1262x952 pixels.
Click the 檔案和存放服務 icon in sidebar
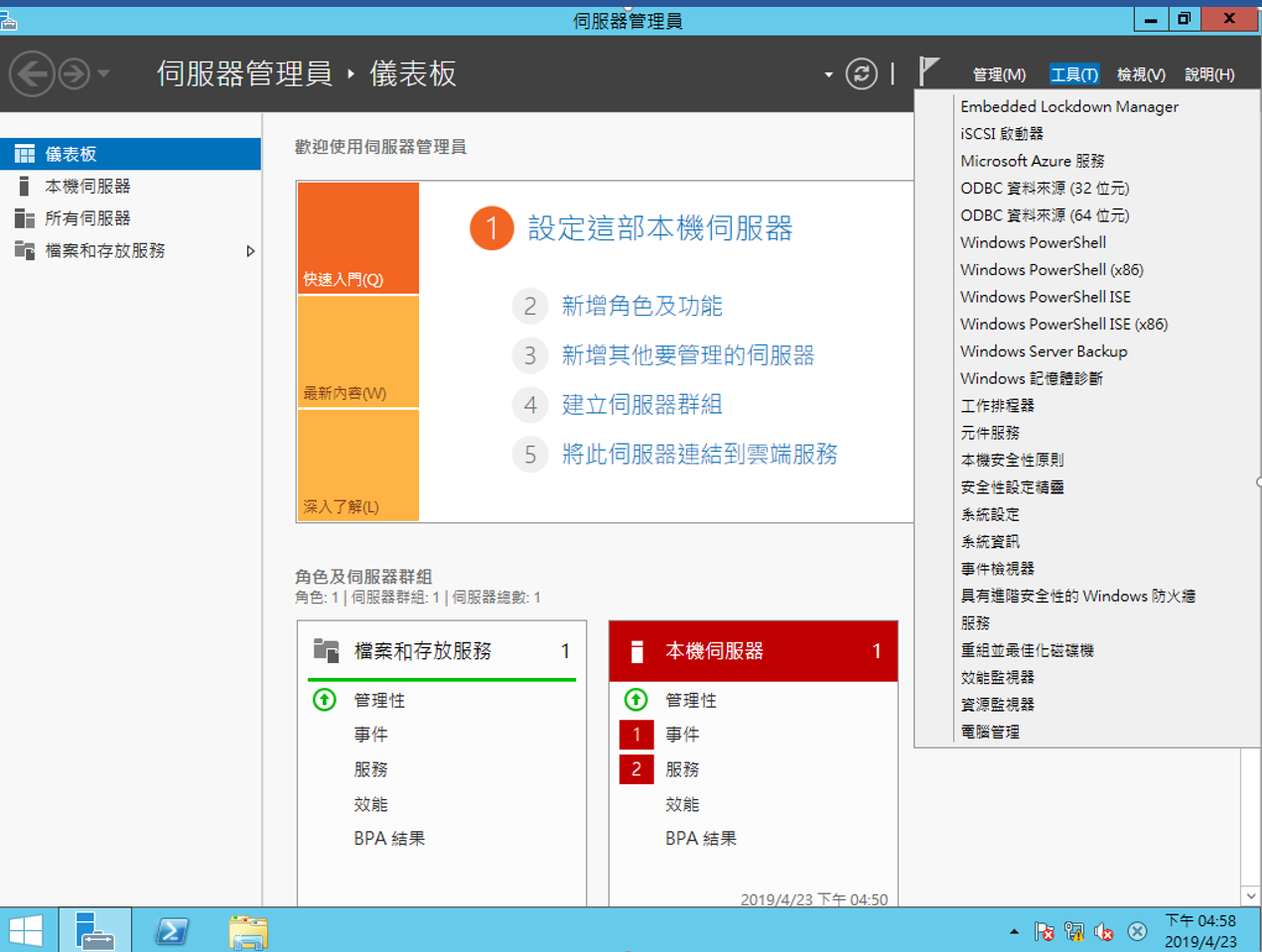[25, 250]
